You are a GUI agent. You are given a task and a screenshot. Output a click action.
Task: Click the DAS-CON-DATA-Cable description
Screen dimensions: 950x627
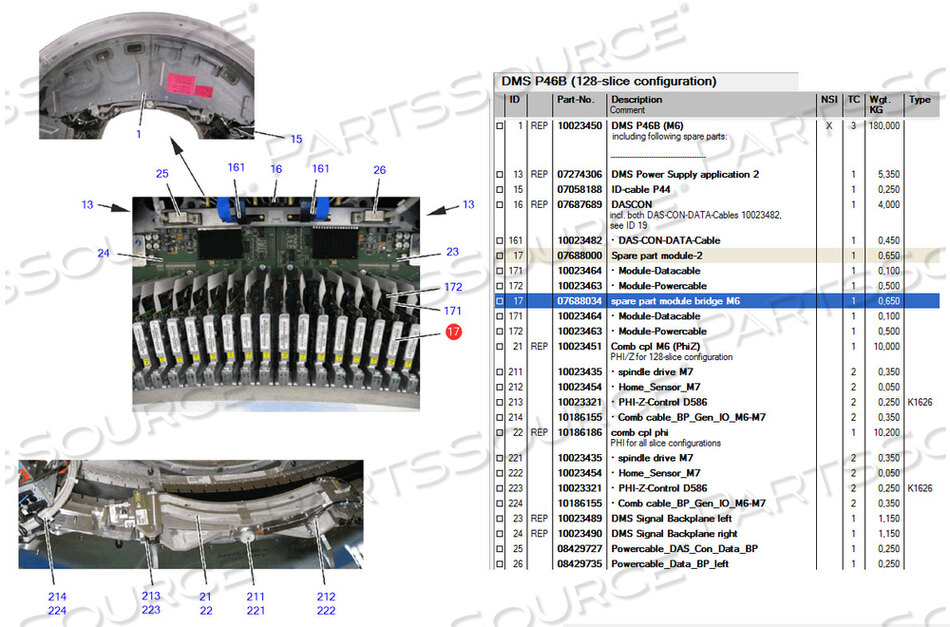pyautogui.click(x=669, y=241)
